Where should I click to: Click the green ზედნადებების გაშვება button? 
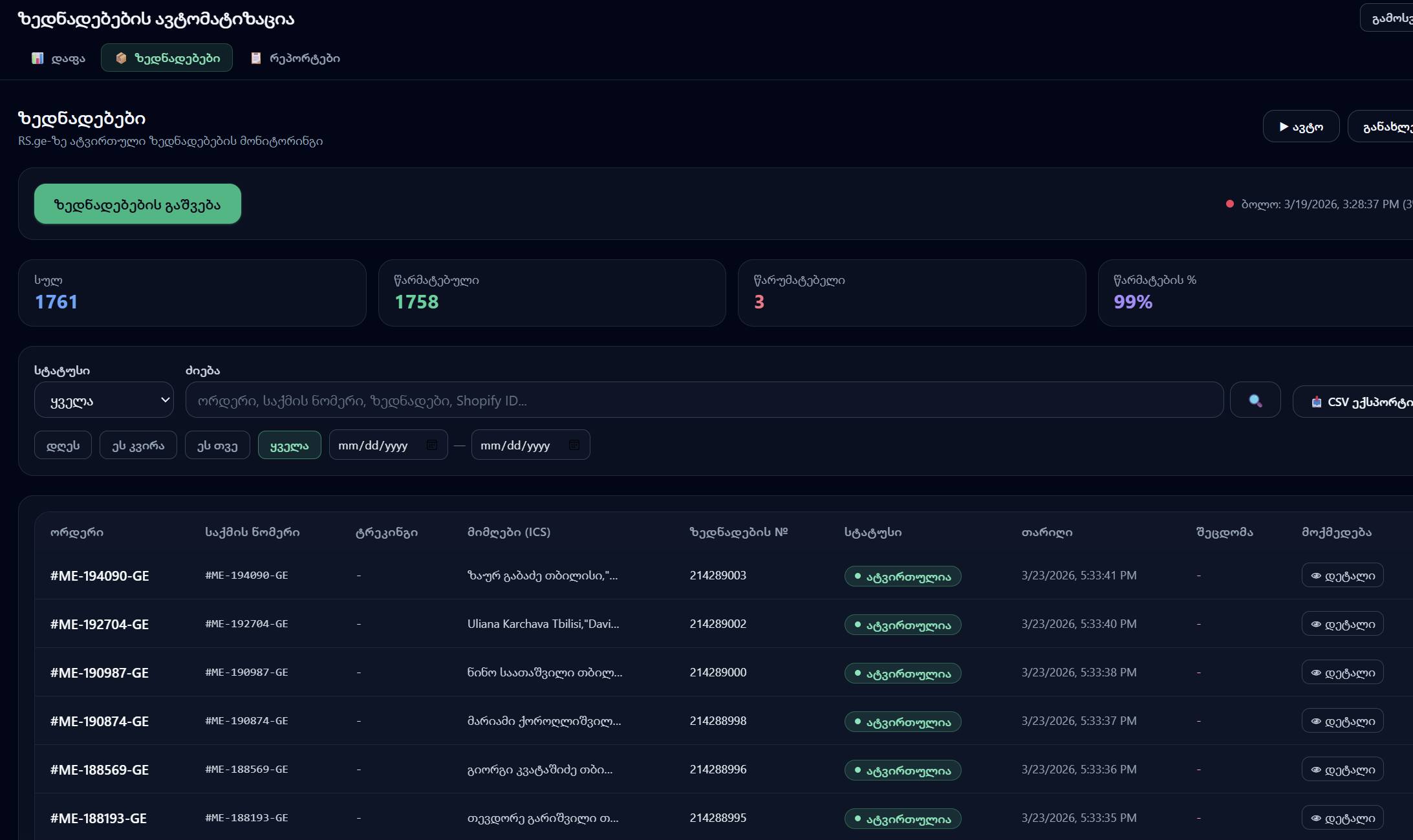(x=137, y=204)
